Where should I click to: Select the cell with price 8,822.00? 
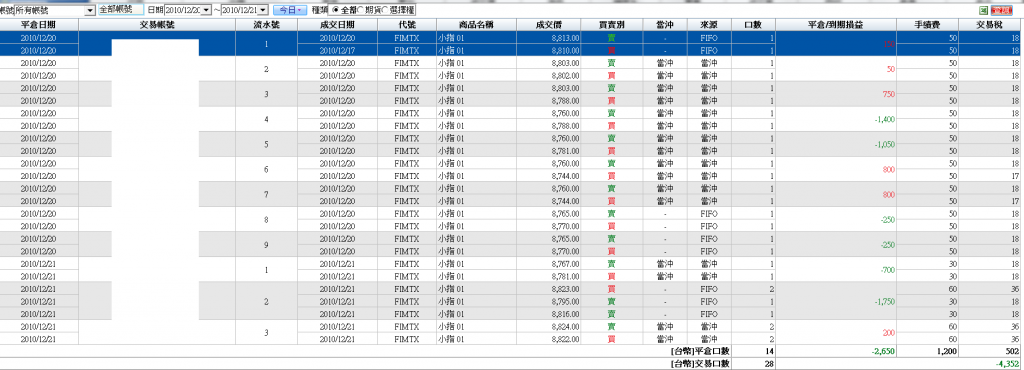tap(549, 339)
